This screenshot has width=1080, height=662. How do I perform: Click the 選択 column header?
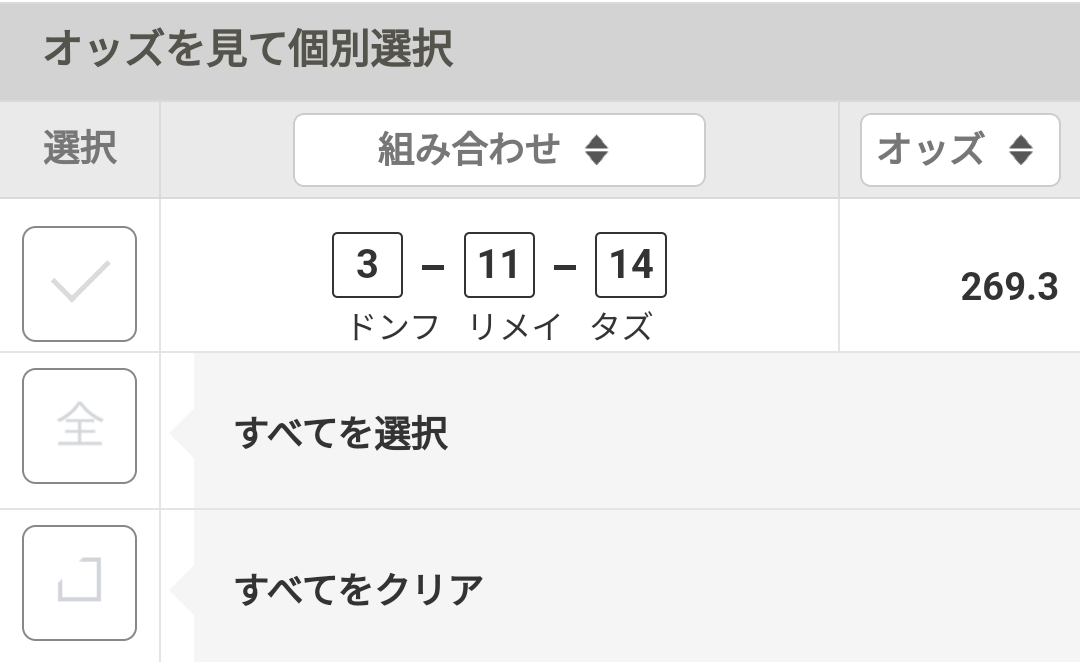[x=79, y=150]
